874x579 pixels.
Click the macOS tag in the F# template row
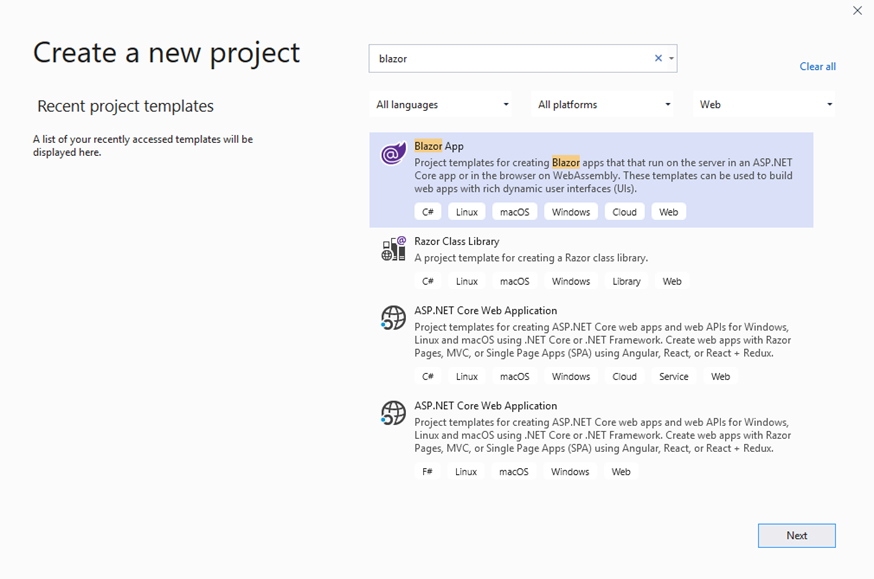(513, 472)
